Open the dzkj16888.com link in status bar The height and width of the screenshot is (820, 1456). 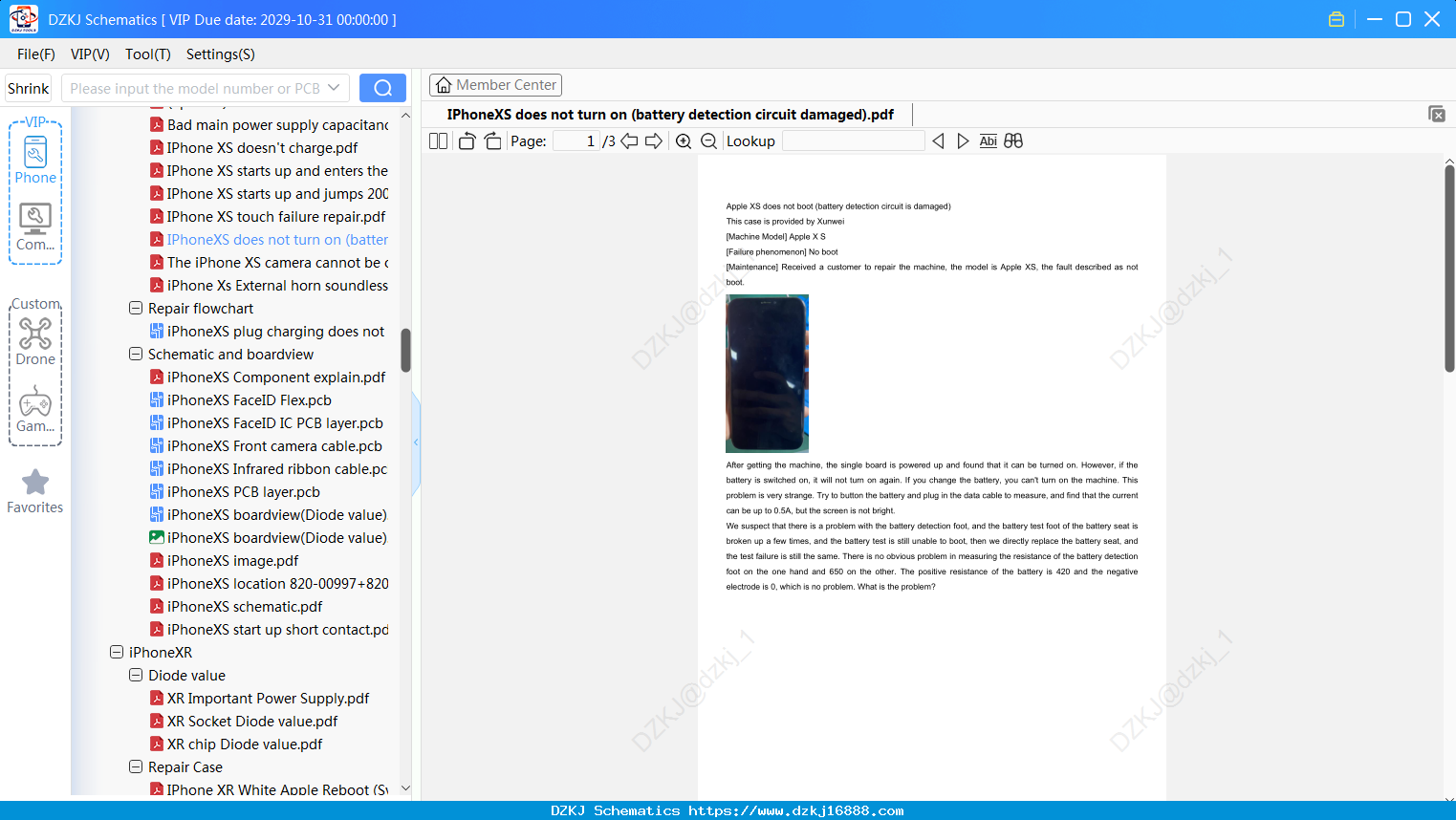[796, 810]
